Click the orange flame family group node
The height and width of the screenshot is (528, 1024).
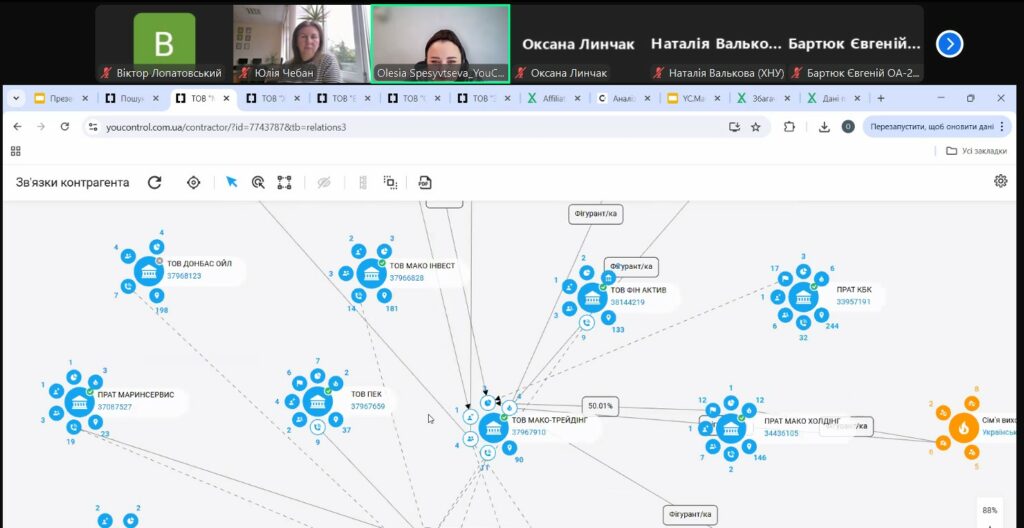963,428
